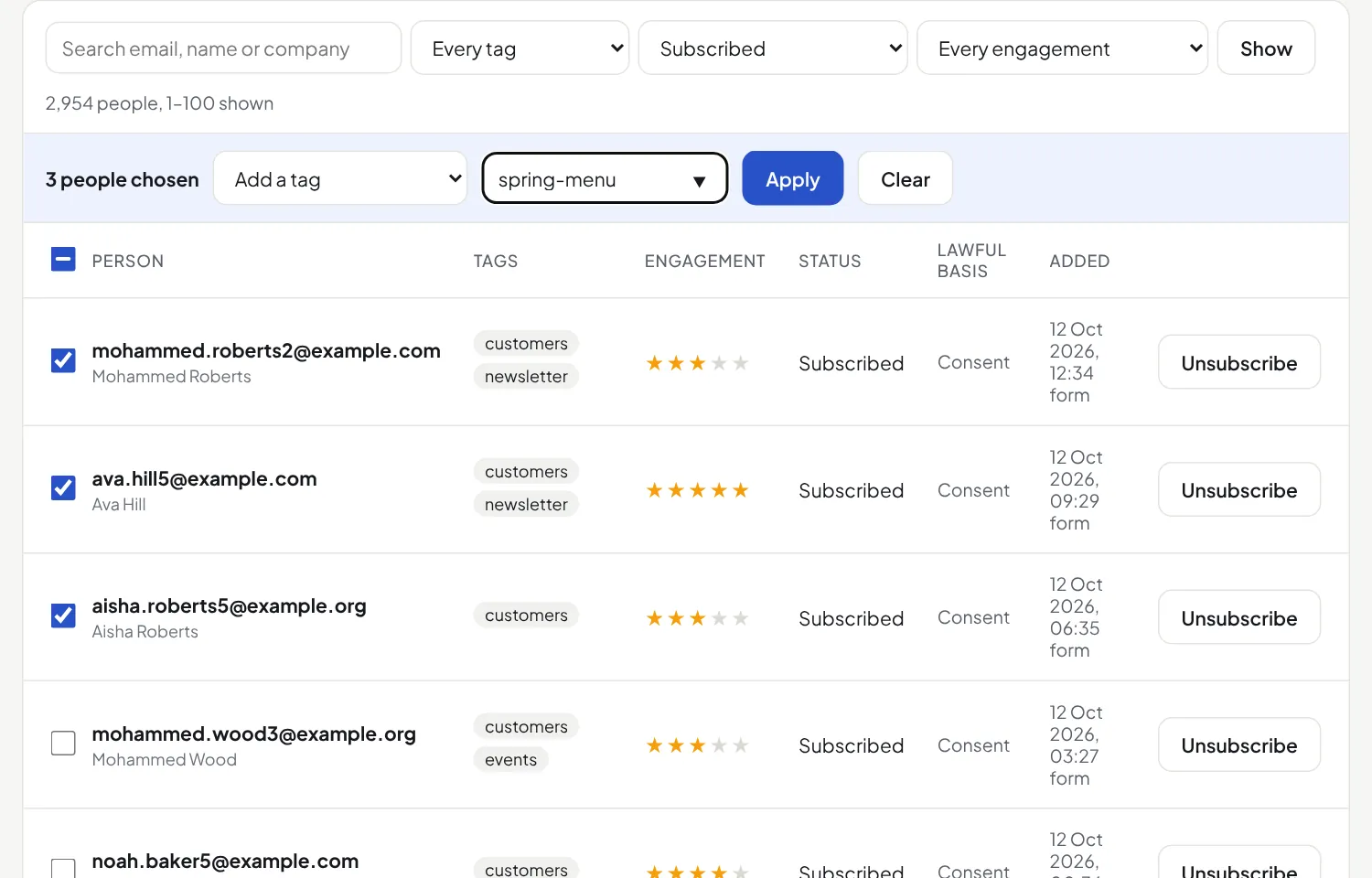Click the PERSON column header
Screen dimensions: 1372x878
128,261
